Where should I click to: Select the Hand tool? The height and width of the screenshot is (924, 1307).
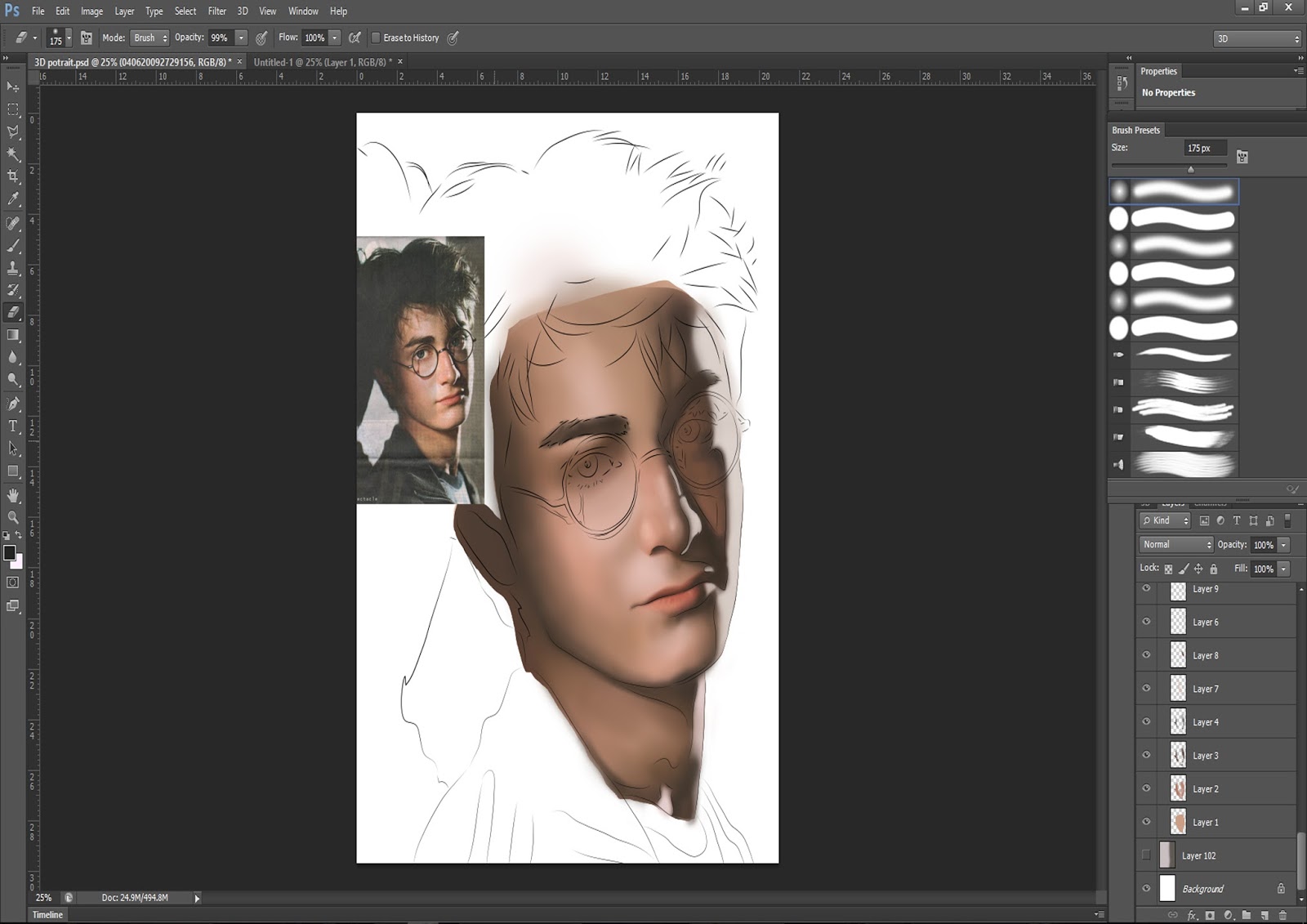(13, 495)
